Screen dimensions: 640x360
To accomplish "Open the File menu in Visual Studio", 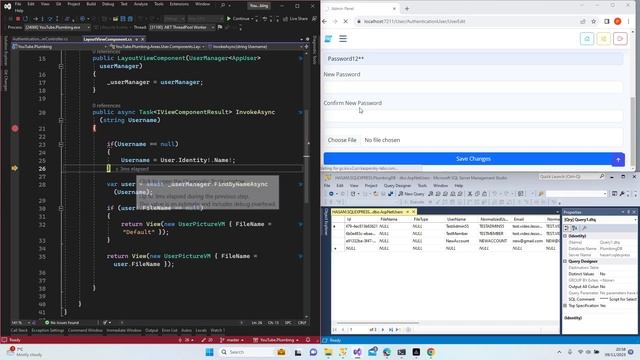I will (18, 4).
